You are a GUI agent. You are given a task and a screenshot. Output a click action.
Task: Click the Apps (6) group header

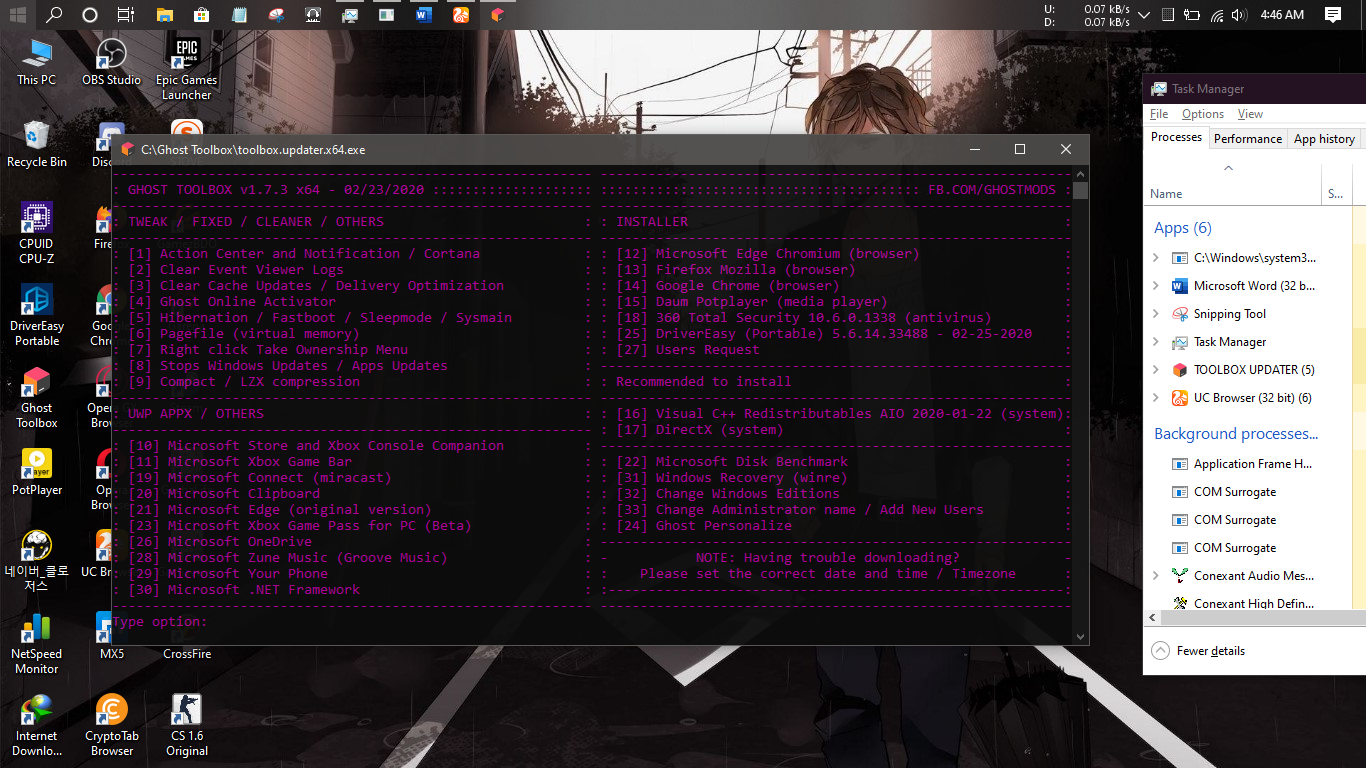(1182, 228)
